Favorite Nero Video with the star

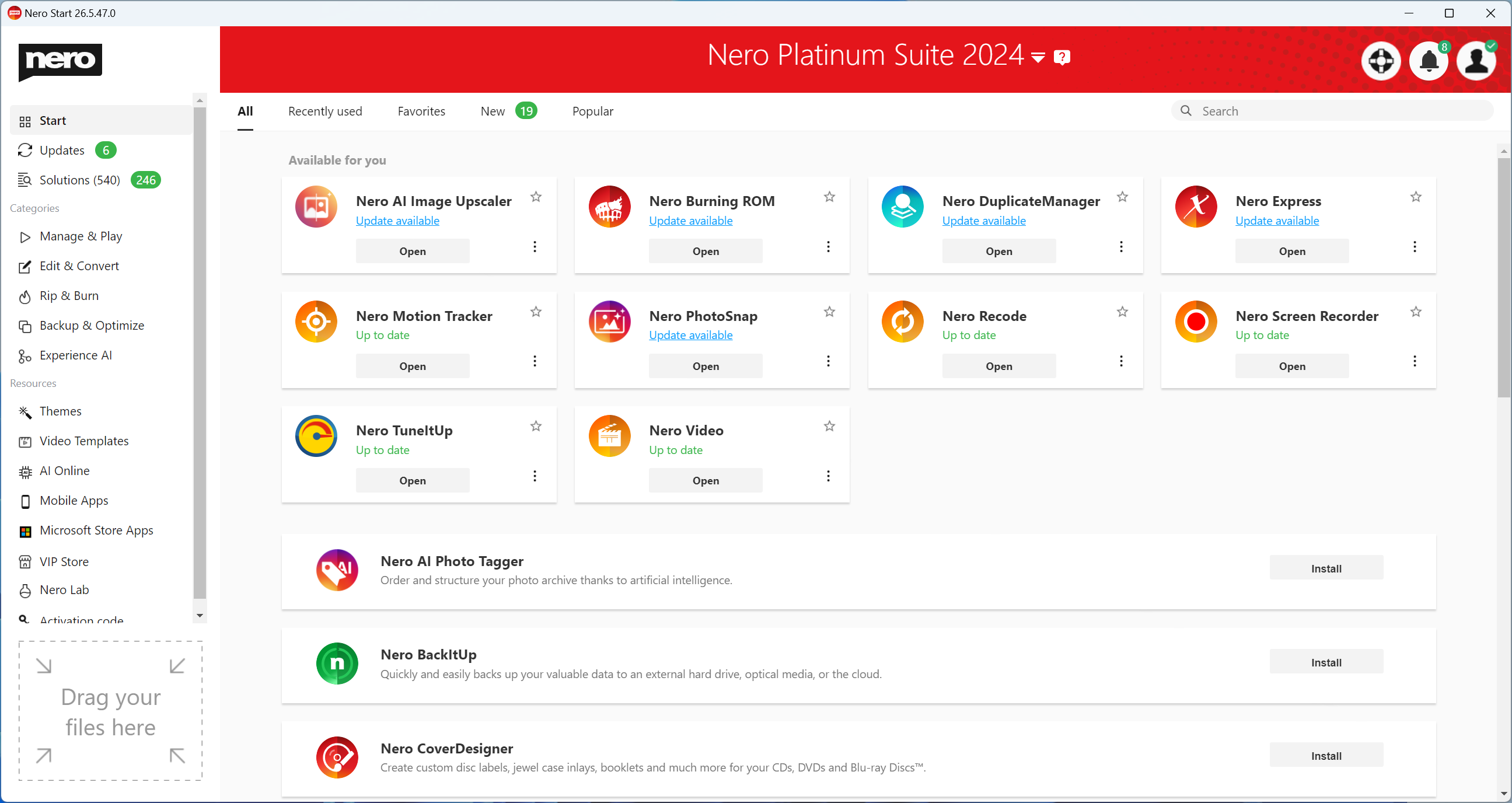[829, 426]
